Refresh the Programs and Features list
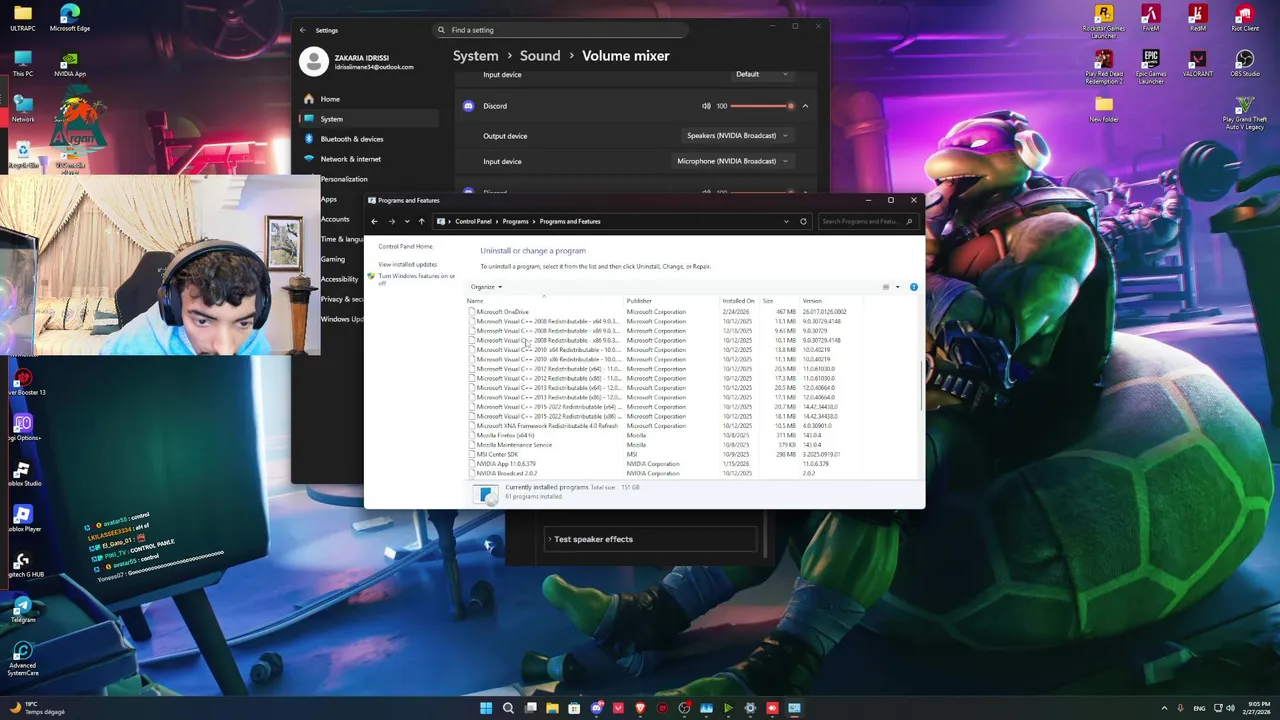 pos(803,221)
